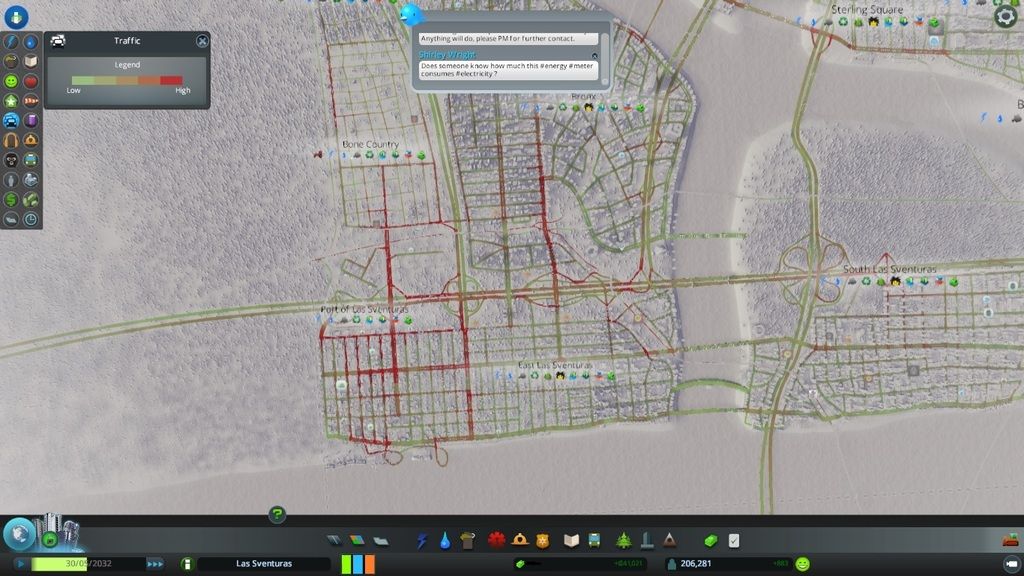Select the Crime mask info view
The height and width of the screenshot is (576, 1024).
11,160
